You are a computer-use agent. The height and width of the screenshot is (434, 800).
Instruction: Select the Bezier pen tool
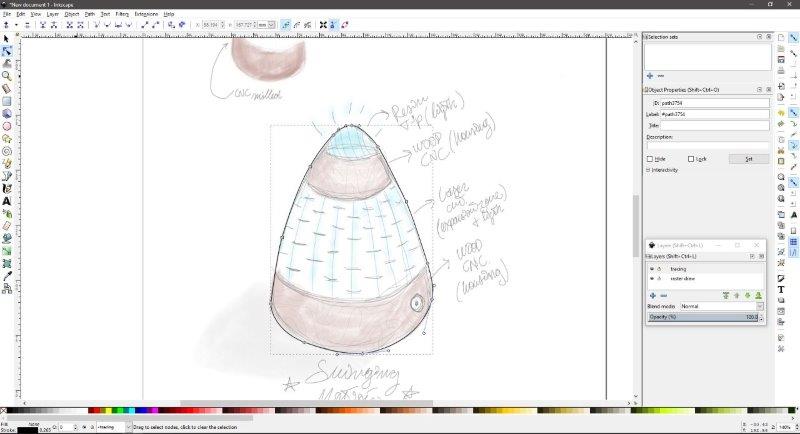[x=7, y=176]
